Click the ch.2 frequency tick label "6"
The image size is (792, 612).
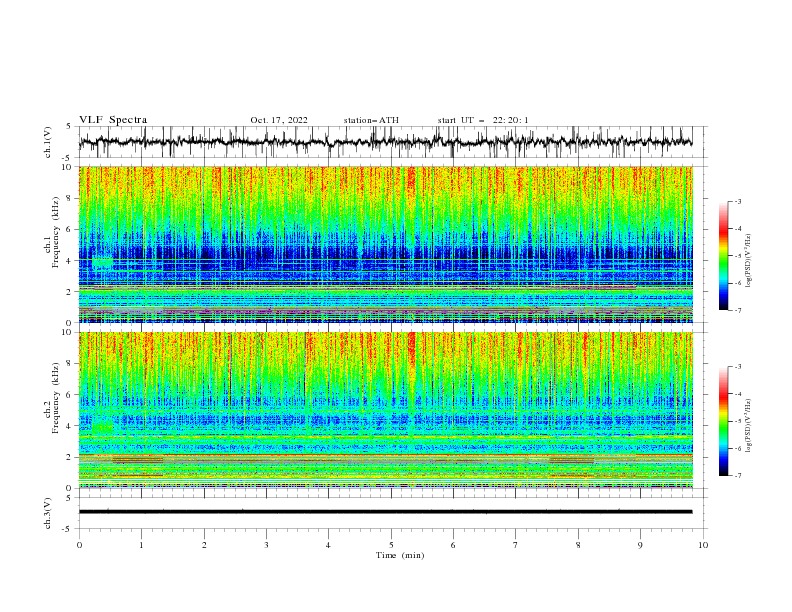click(x=70, y=395)
